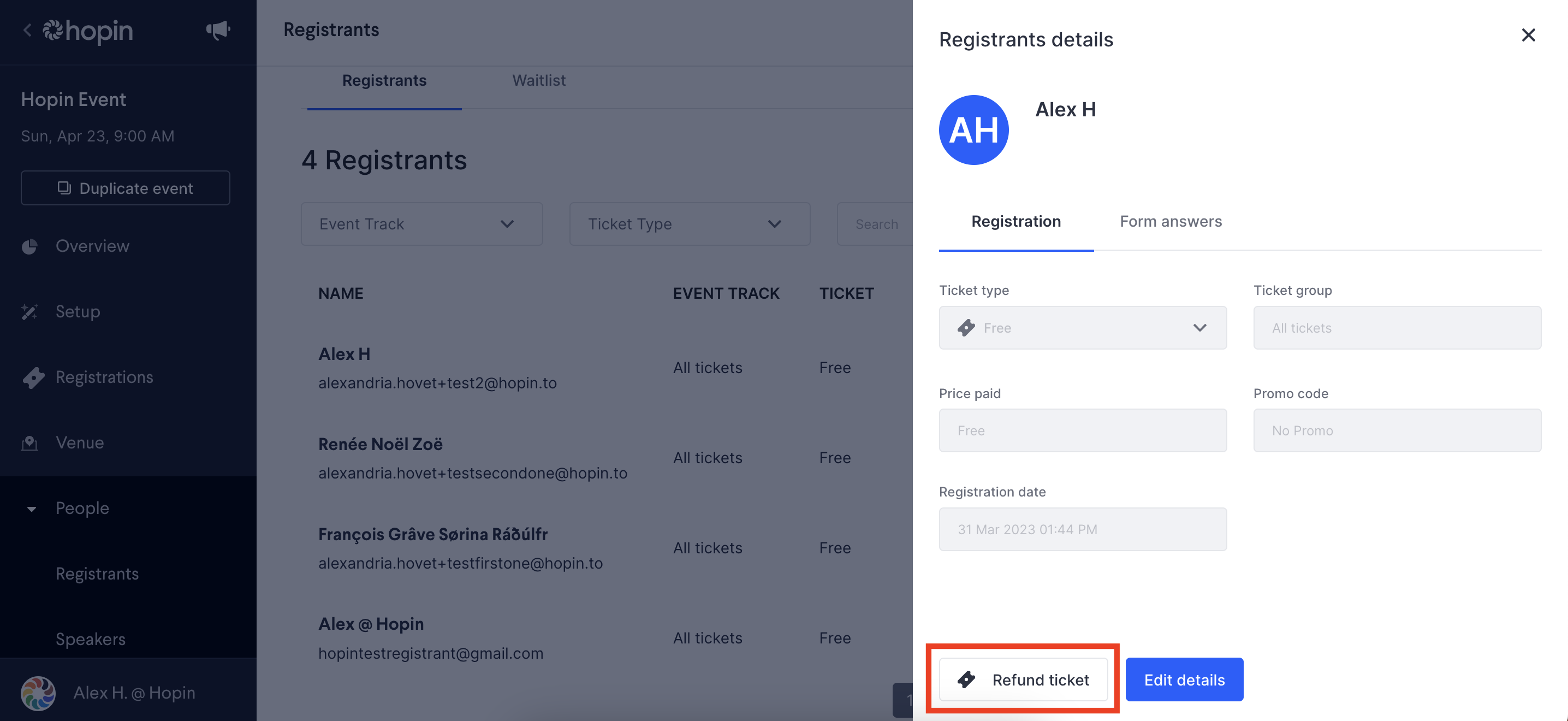
Task: Click the Overview pie chart icon
Action: pos(29,247)
